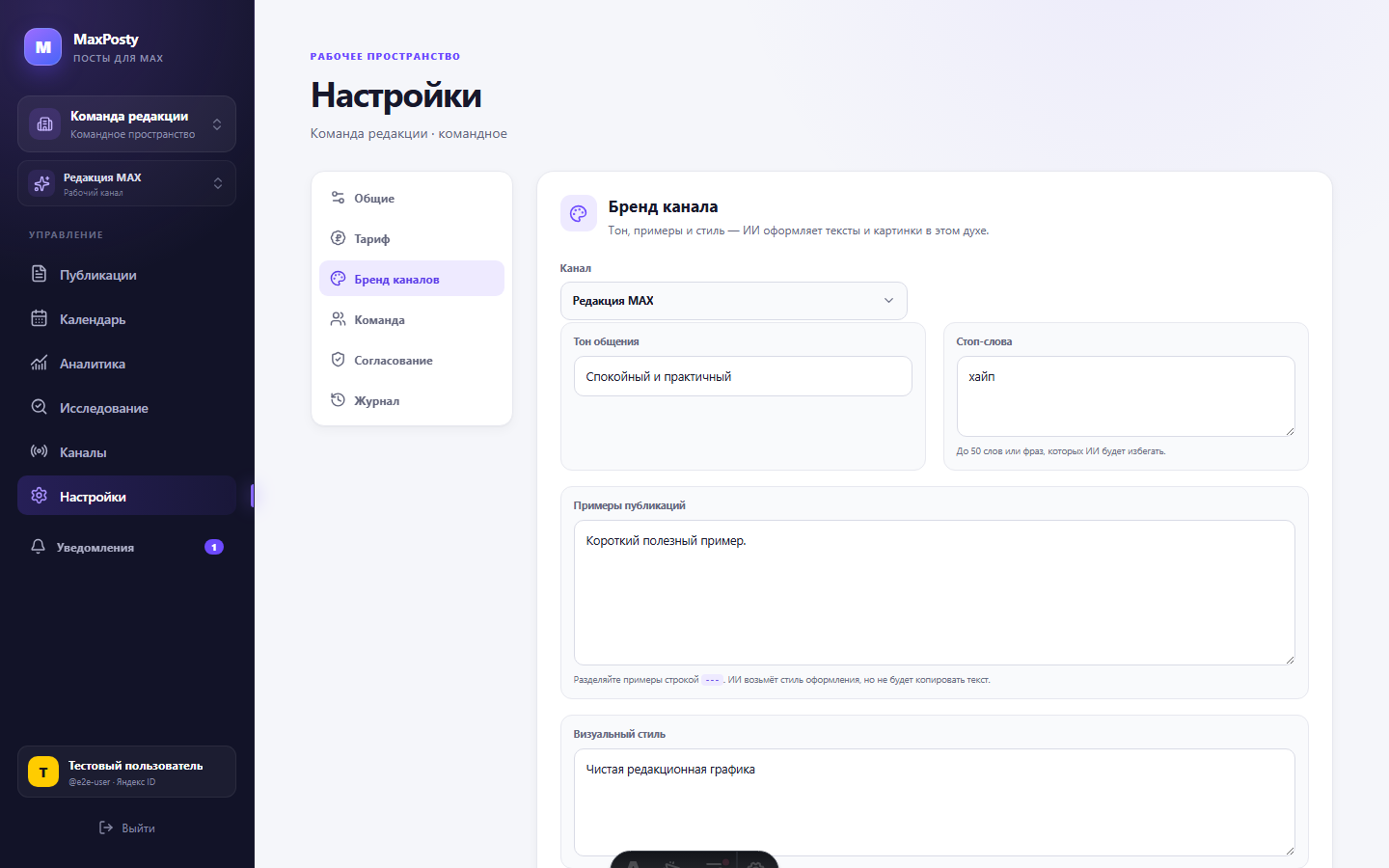Click the РАБОЧЕЕ ПРОСТРАНСТВО label
The height and width of the screenshot is (868, 1389).
[x=385, y=56]
